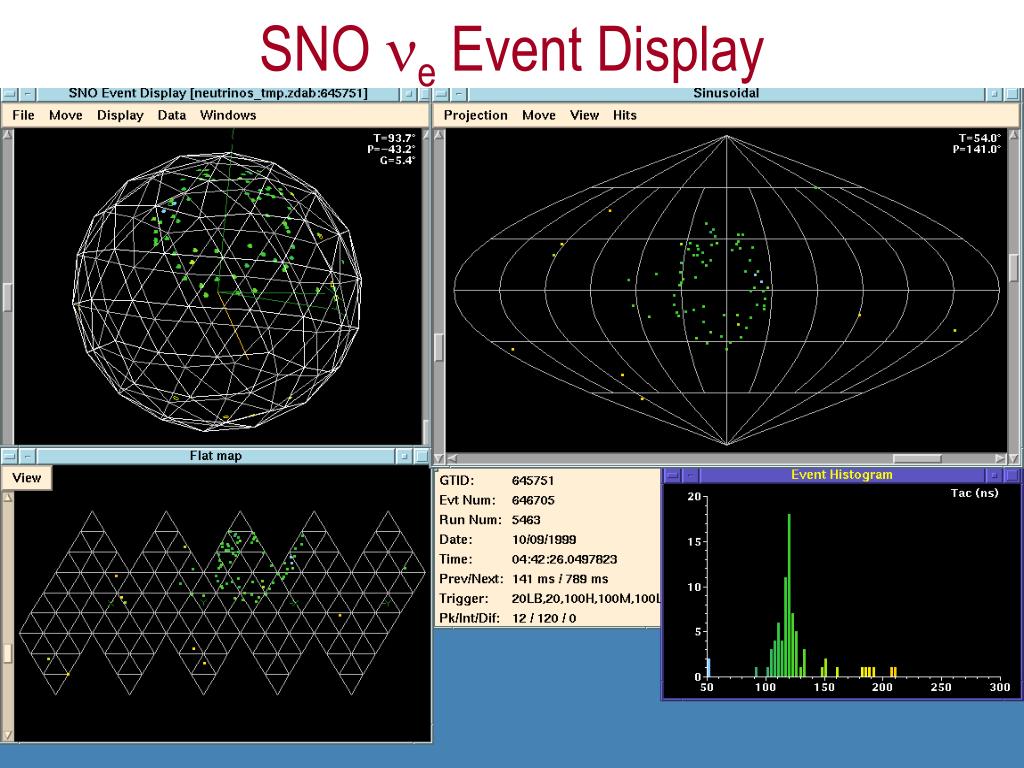Open the Move menu in Sinusoidal window
This screenshot has width=1024, height=768.
point(539,115)
